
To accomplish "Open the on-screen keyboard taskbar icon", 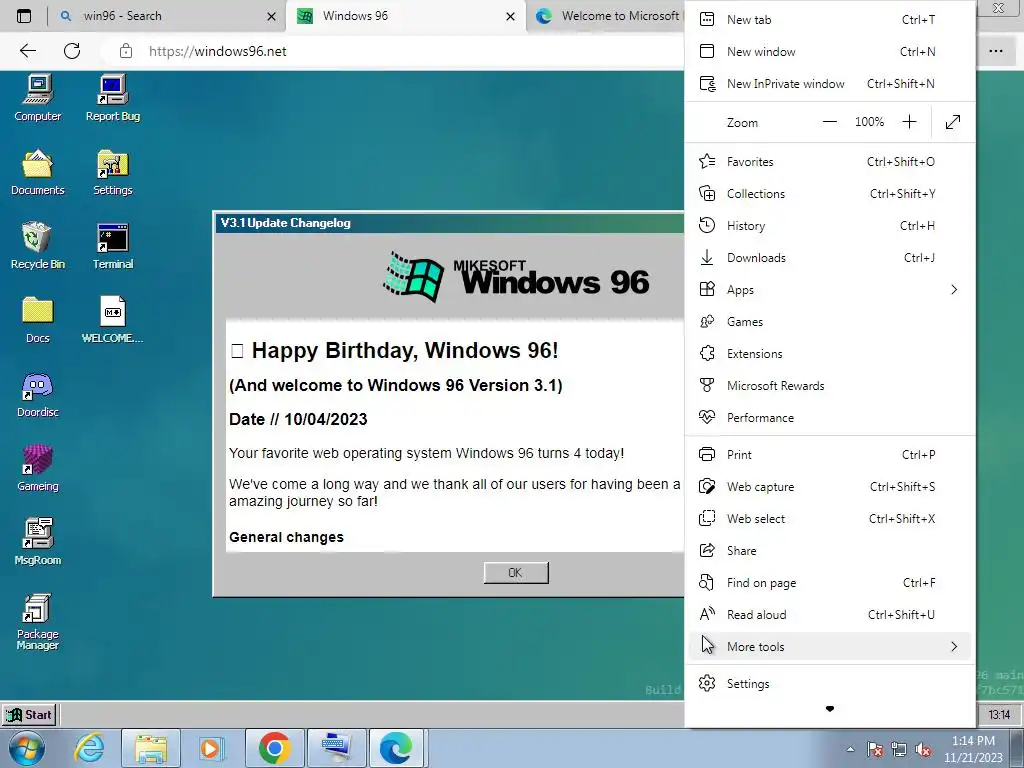I will click(x=336, y=748).
